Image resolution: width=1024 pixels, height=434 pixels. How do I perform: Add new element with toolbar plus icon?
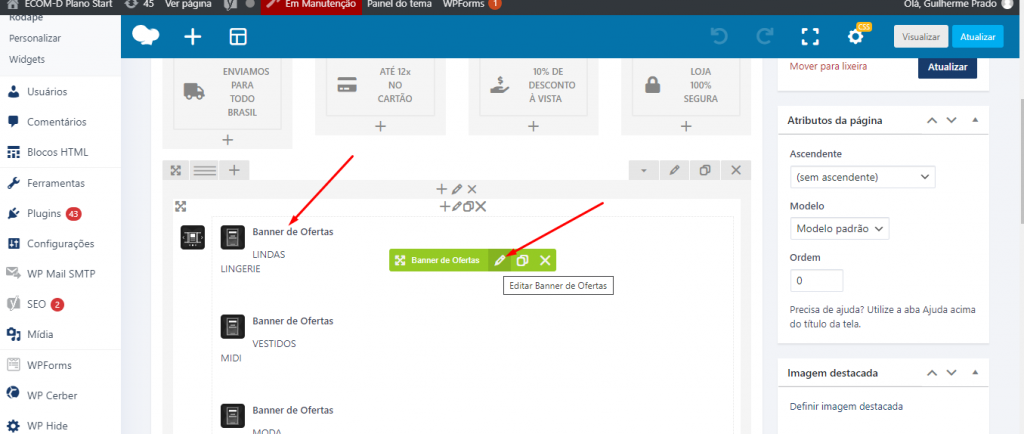192,37
